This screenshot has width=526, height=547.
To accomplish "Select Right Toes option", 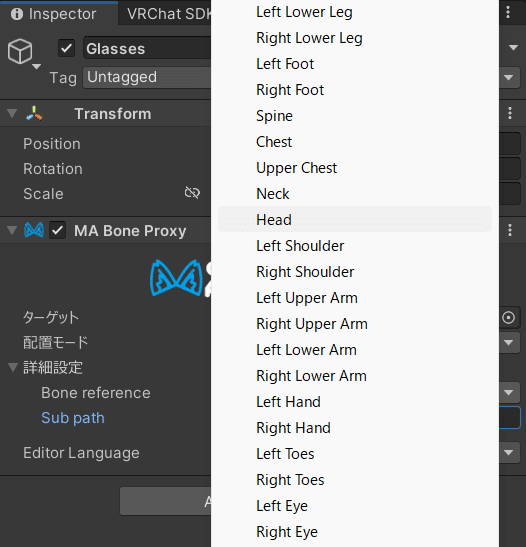I will (x=355, y=480).
